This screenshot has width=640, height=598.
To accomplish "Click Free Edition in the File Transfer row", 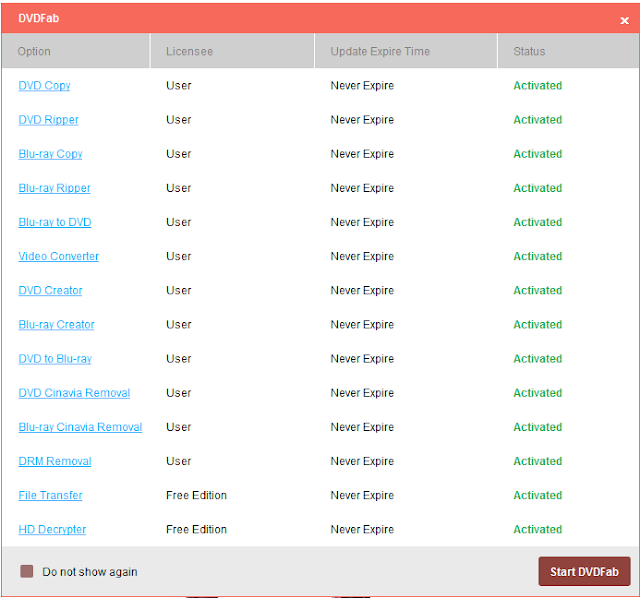I will tap(196, 495).
